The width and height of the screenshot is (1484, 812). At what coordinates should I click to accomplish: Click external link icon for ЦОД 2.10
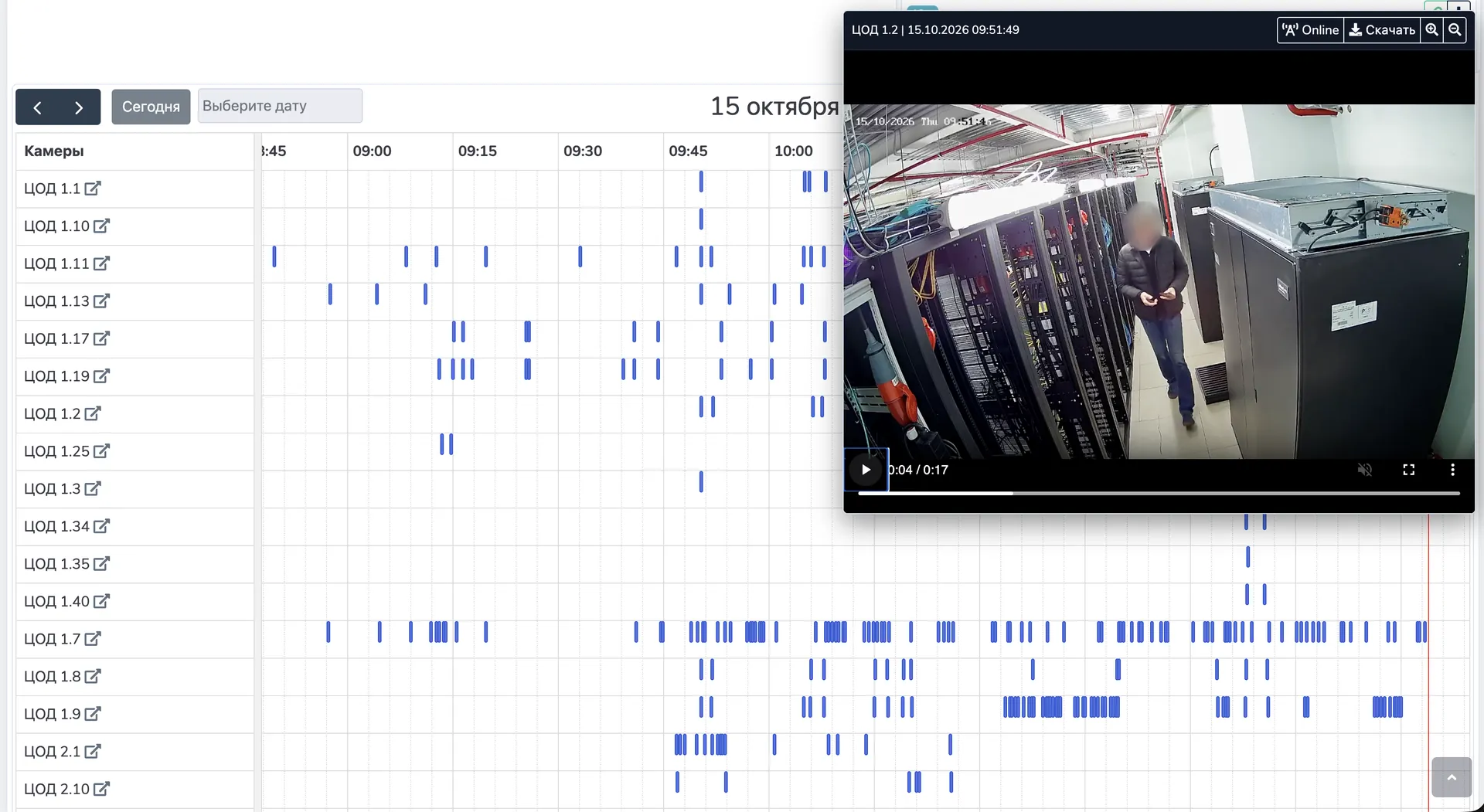101,789
